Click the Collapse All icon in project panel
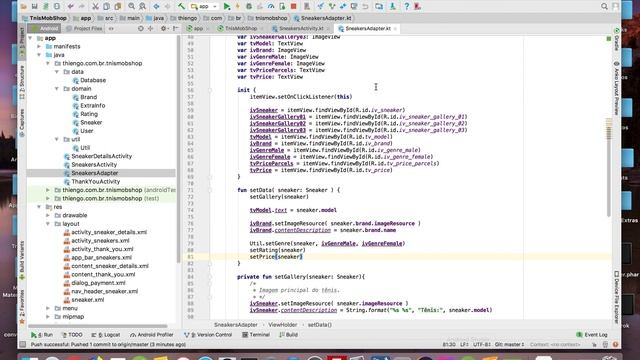 coord(151,29)
